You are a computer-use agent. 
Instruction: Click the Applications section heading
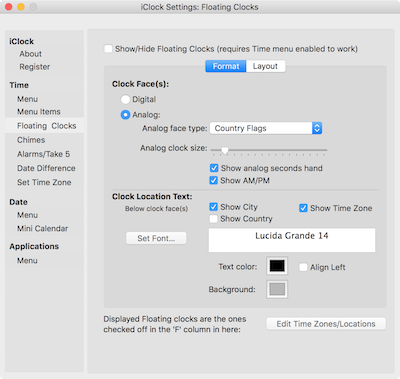coord(34,246)
